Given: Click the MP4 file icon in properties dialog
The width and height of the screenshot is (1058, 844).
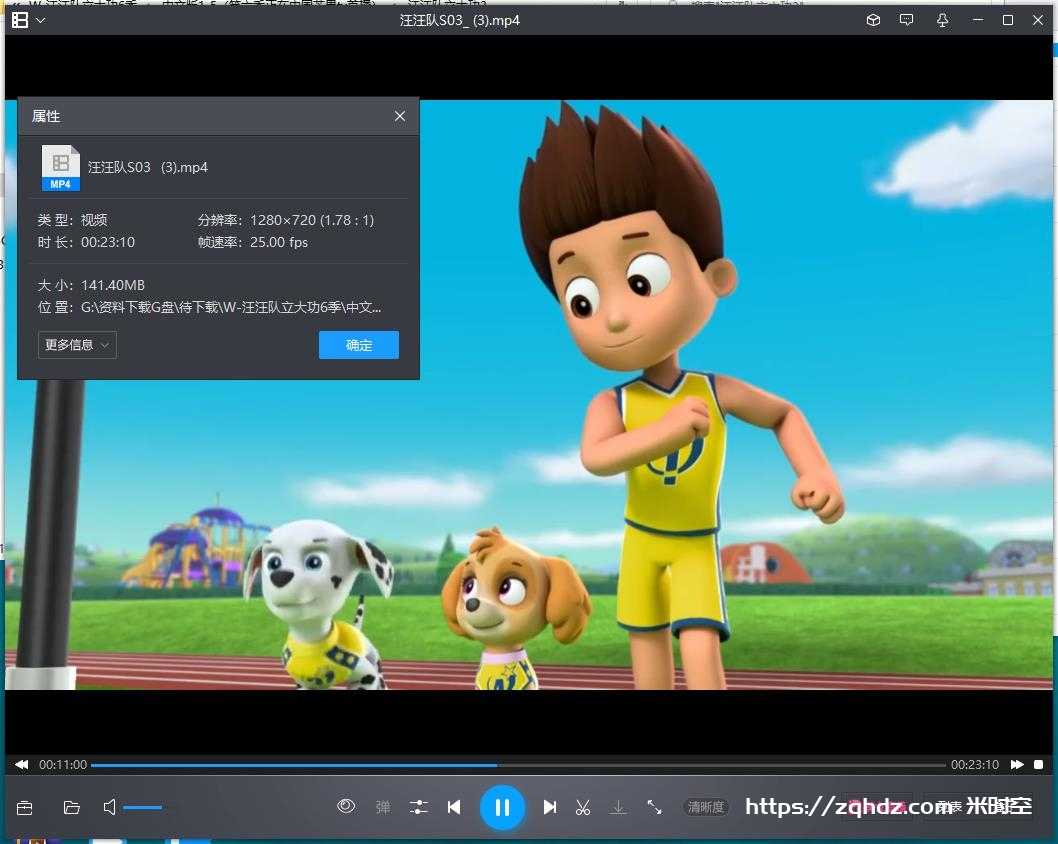Looking at the screenshot, I should 61,168.
